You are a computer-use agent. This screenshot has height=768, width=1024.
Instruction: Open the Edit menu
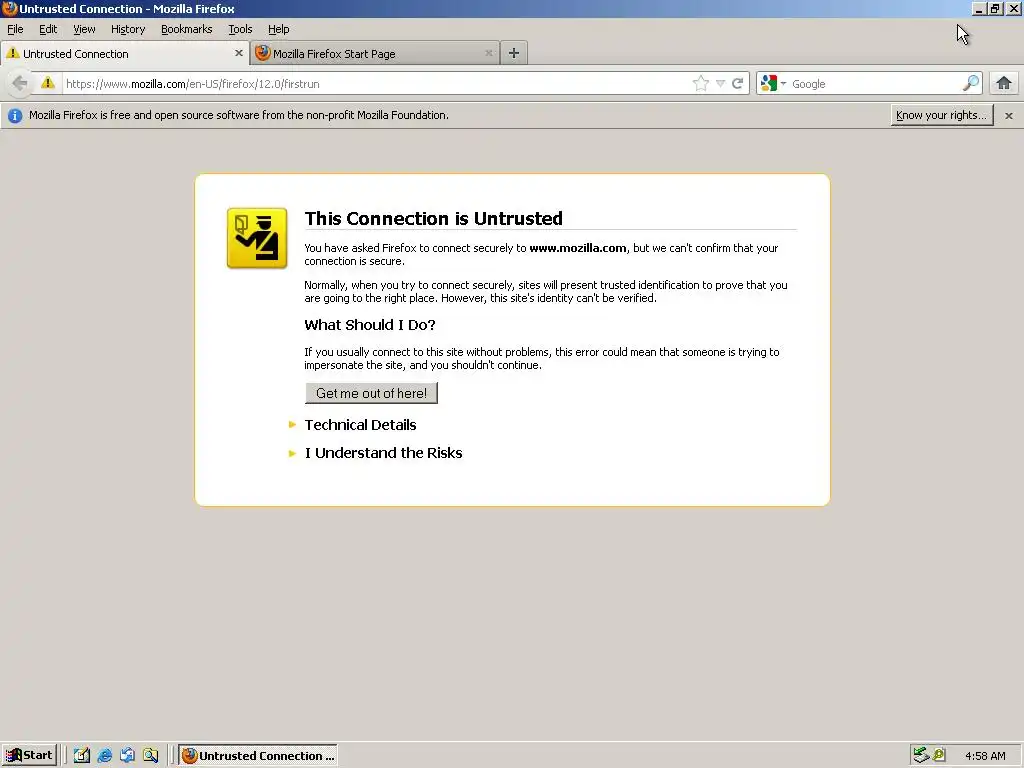tap(48, 29)
